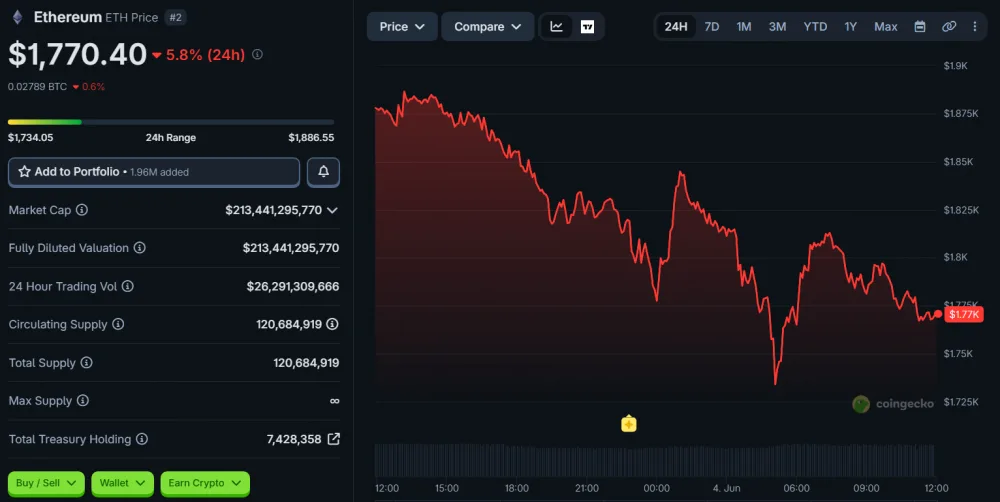Click Add to Portfolio button
The height and width of the screenshot is (502, 1000).
[154, 172]
